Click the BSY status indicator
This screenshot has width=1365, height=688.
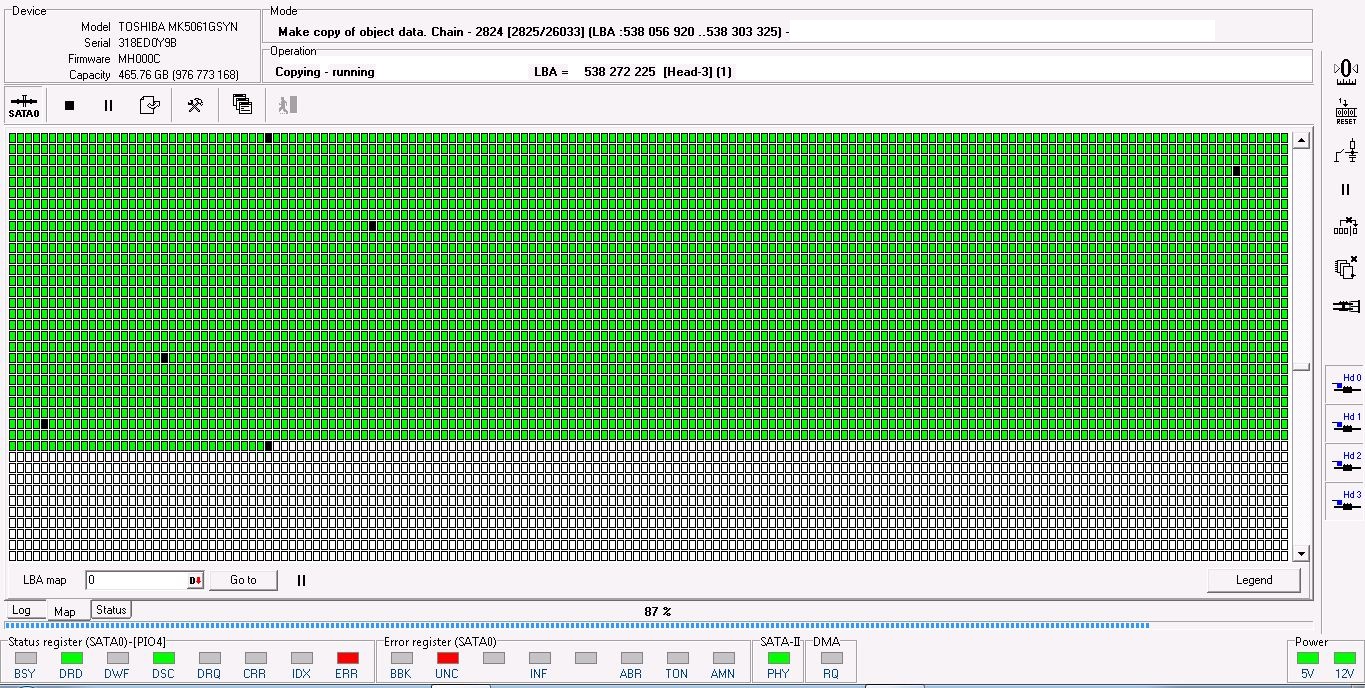tap(25, 658)
